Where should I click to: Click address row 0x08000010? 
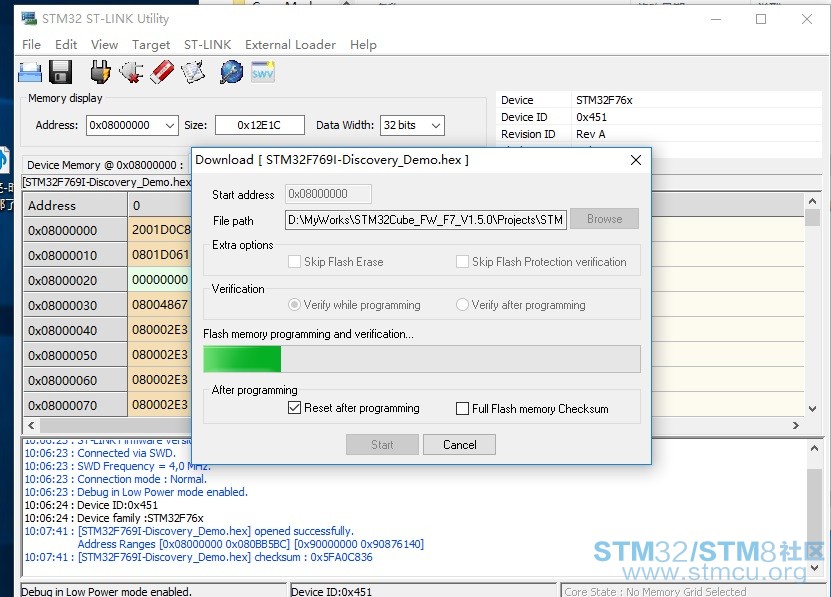coord(75,256)
